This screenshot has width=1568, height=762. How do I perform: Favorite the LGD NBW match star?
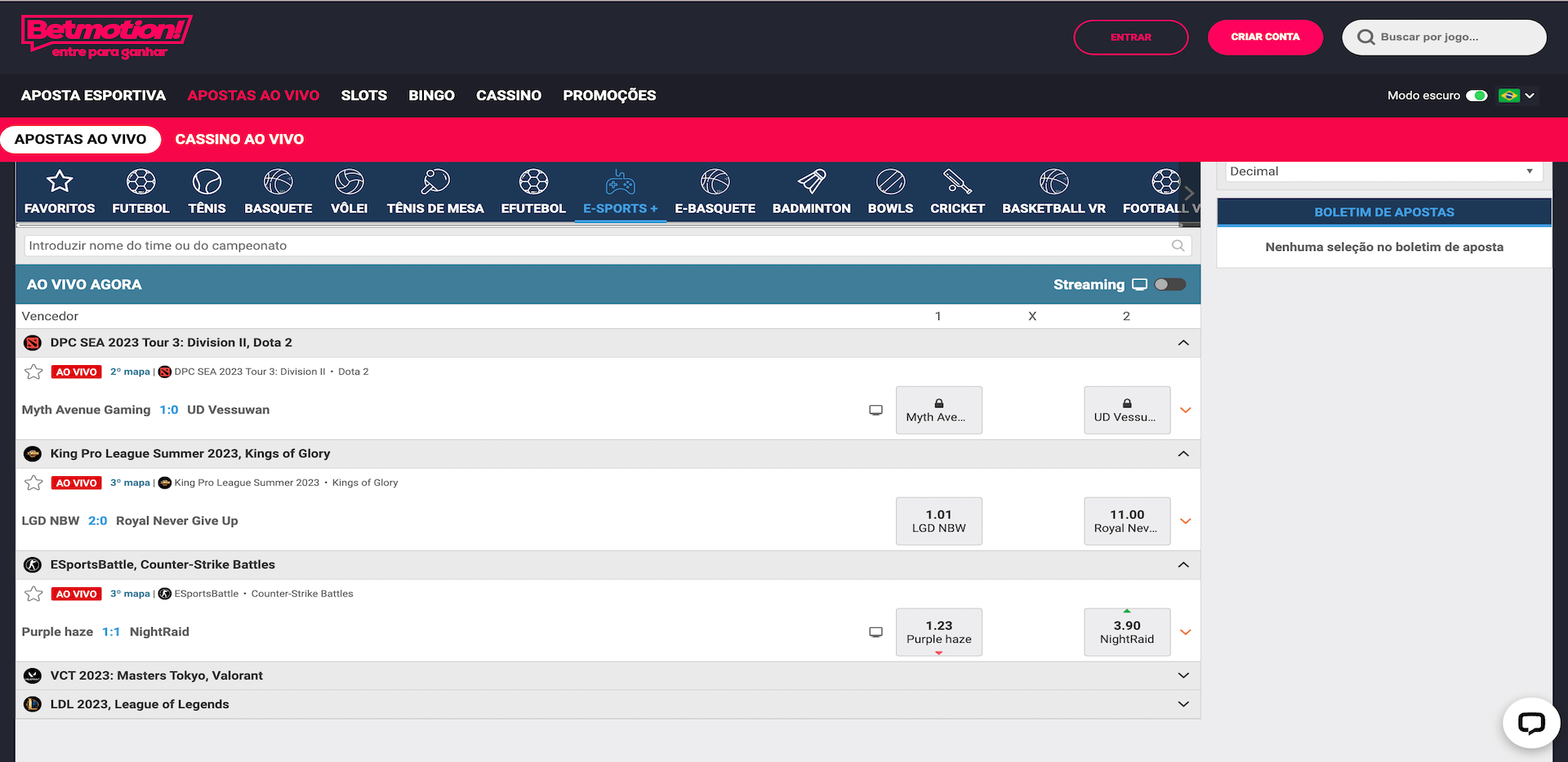[33, 483]
